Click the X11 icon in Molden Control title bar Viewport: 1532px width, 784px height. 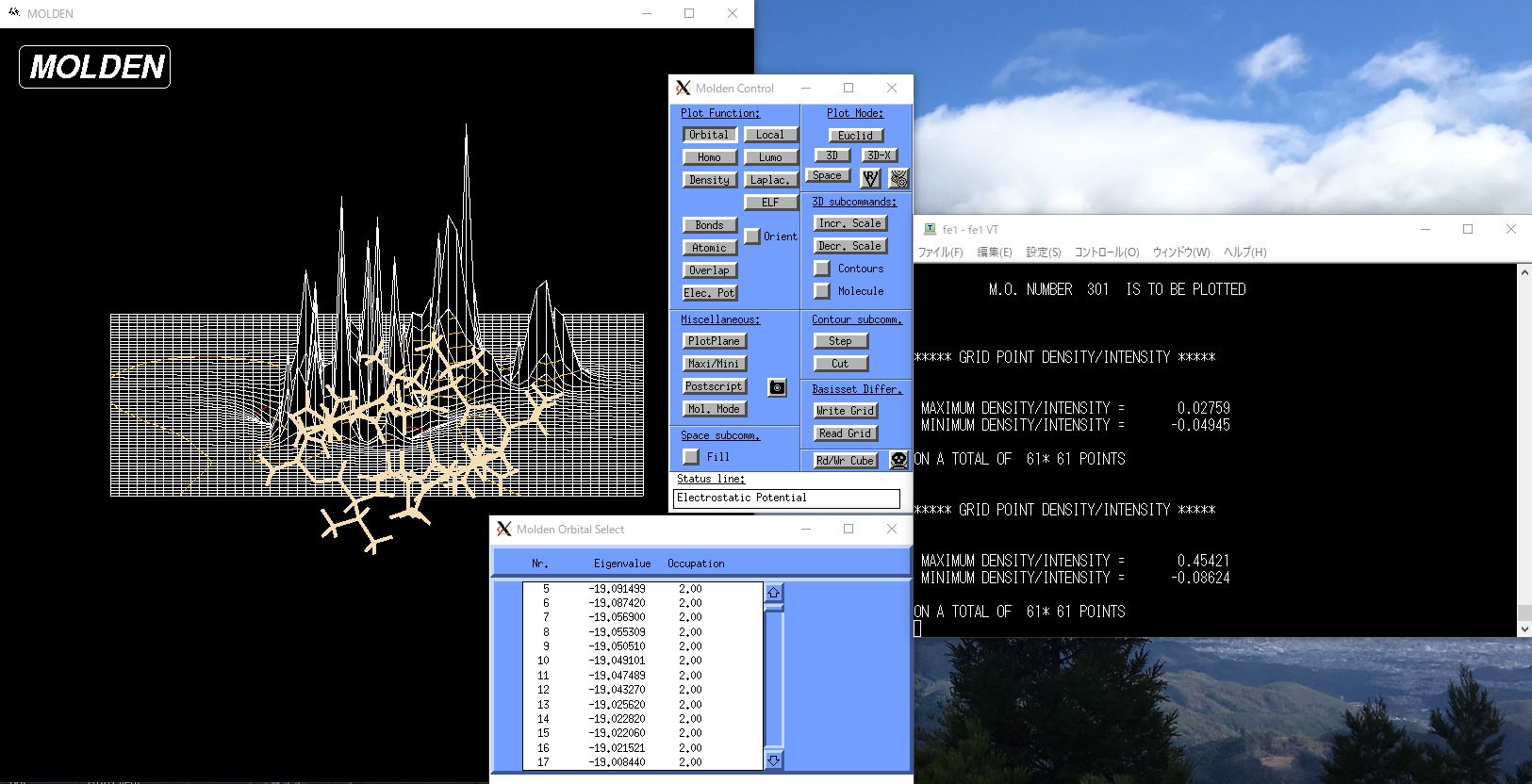683,88
